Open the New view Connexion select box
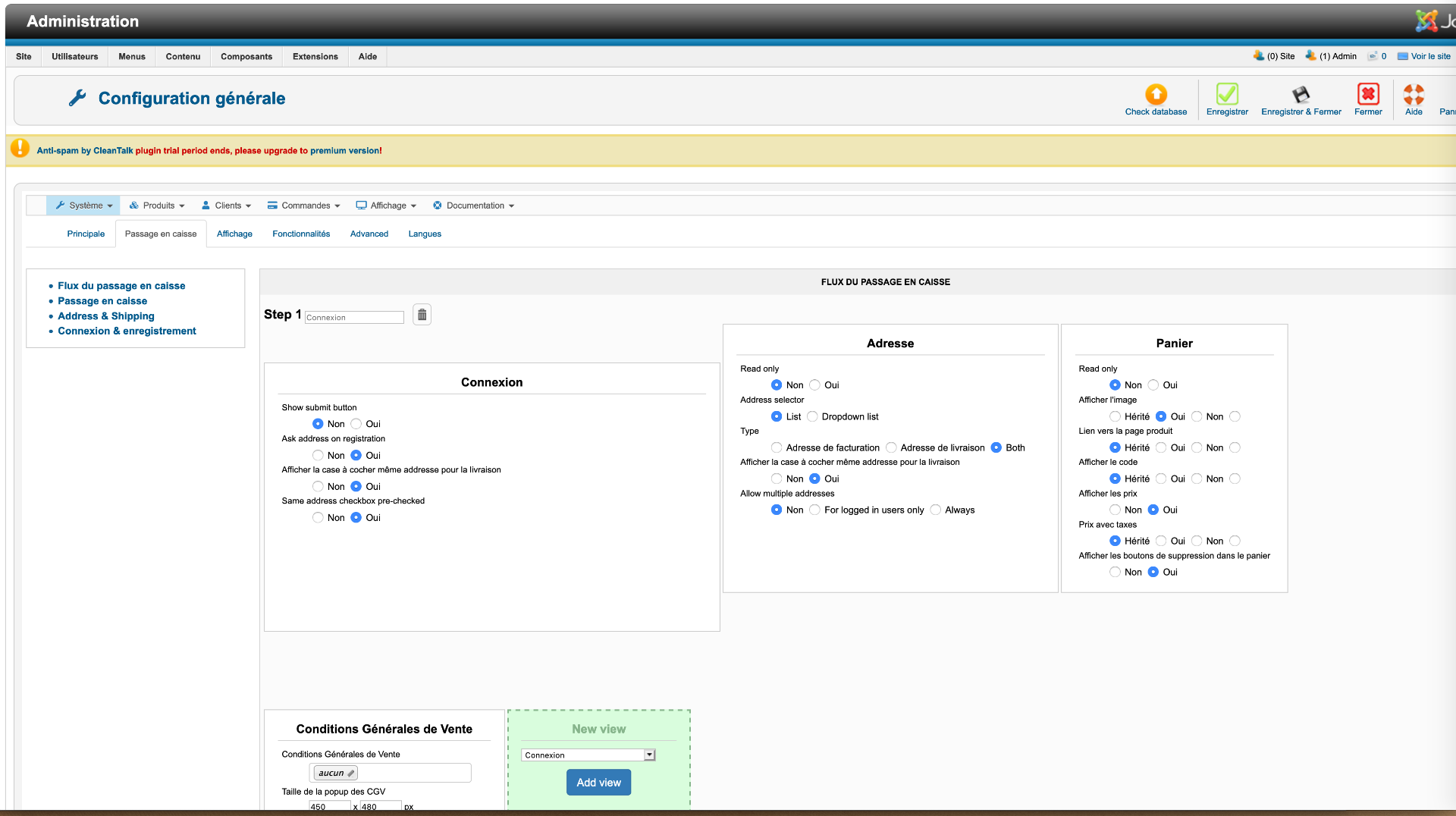This screenshot has height=816, width=1456. coord(588,755)
